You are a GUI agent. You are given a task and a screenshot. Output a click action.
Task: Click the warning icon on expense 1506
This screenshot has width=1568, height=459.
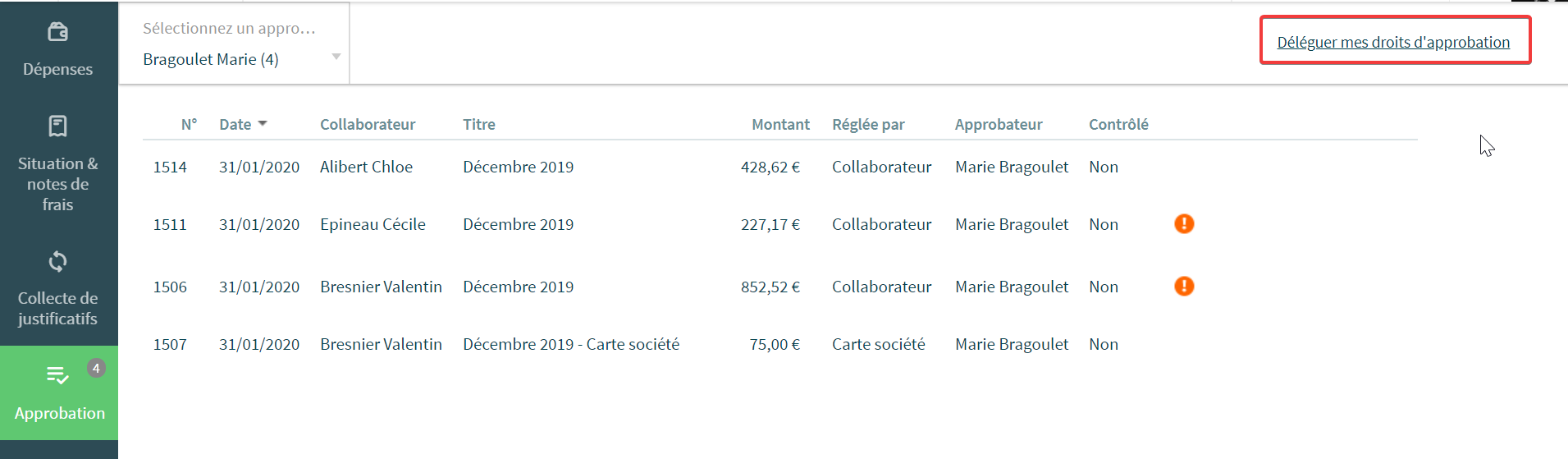[1184, 286]
